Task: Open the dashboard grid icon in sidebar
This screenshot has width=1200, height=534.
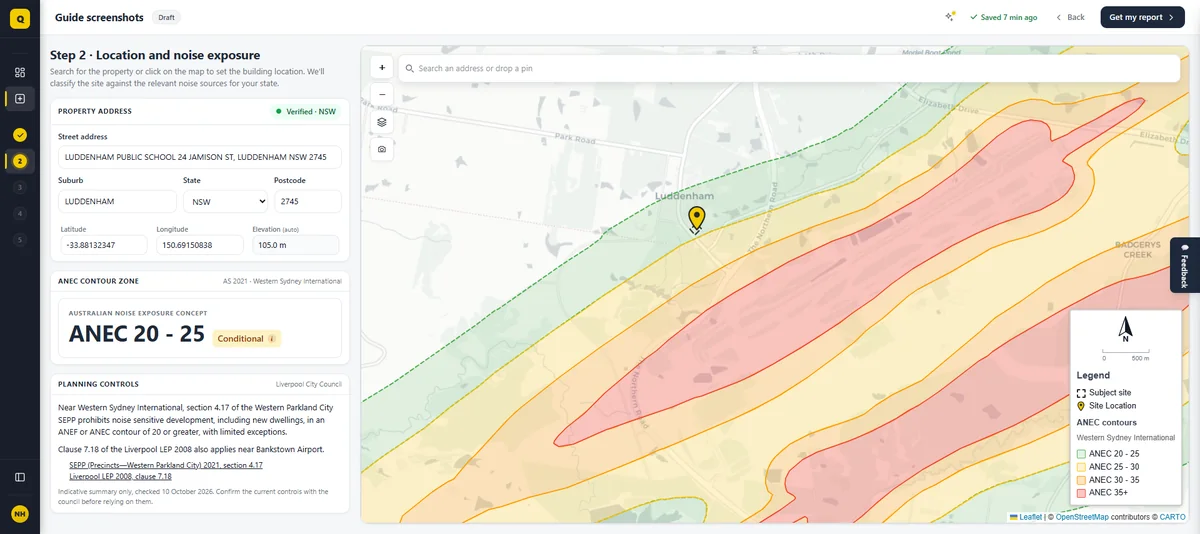Action: pos(20,72)
